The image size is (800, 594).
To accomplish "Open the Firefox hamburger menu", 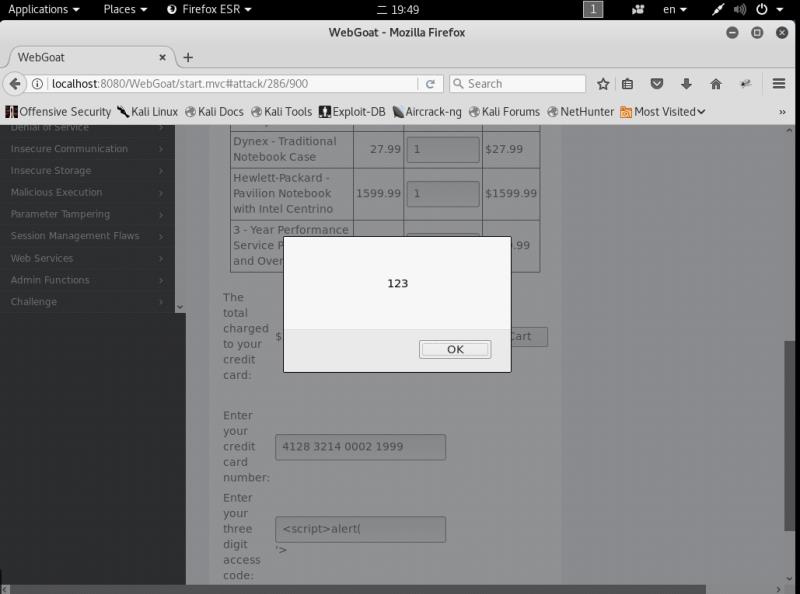I will tap(779, 84).
